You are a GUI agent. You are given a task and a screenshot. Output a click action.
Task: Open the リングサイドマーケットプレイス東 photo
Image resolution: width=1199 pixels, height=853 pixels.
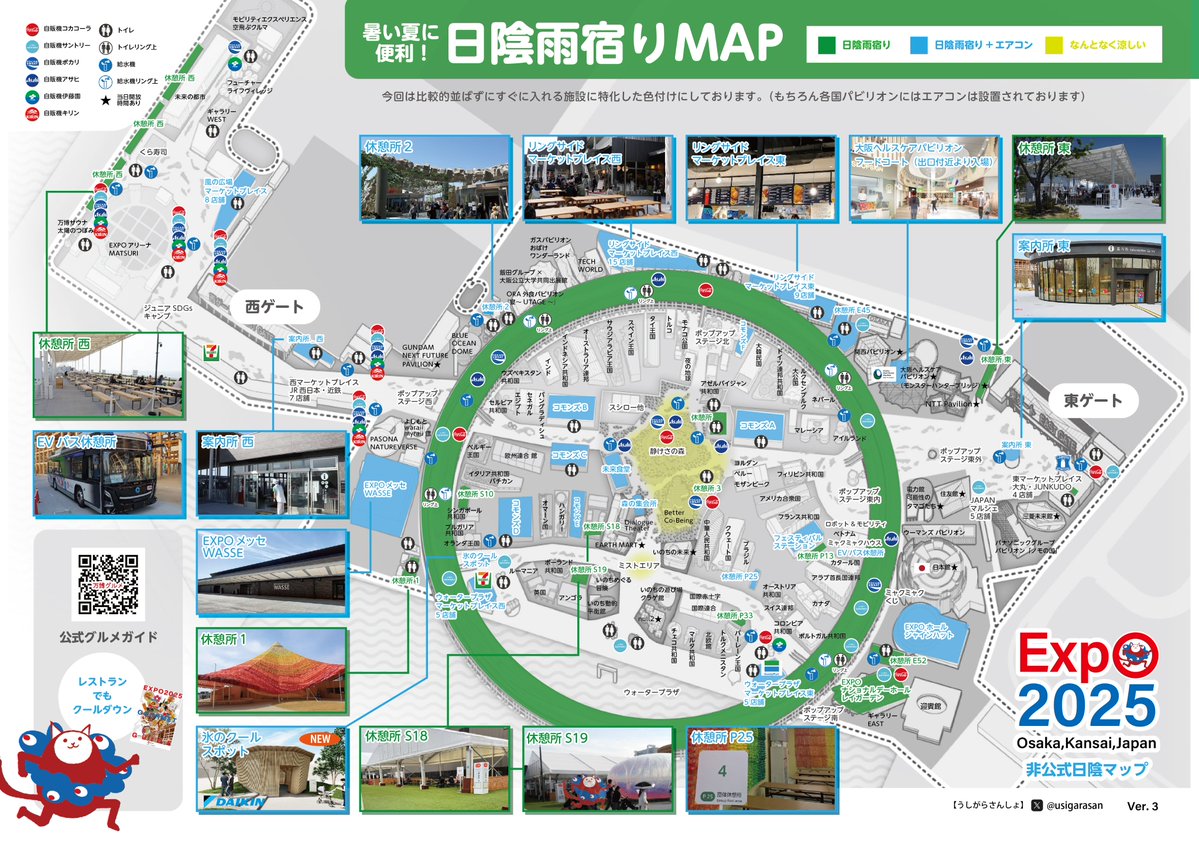pyautogui.click(x=762, y=178)
